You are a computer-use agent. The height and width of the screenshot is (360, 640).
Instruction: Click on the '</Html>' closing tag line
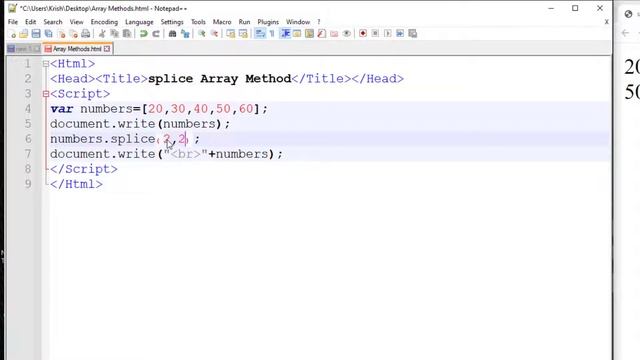pos(76,185)
